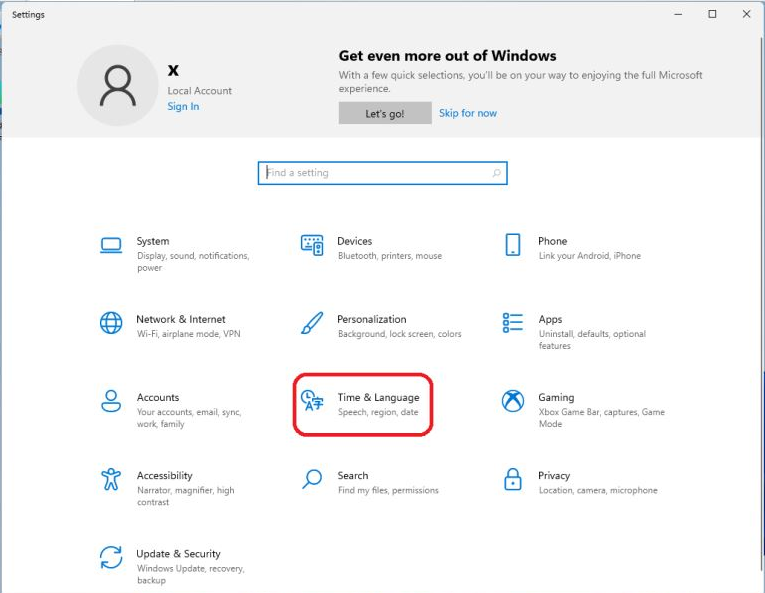Open Network & Internet globe icon

(111, 323)
